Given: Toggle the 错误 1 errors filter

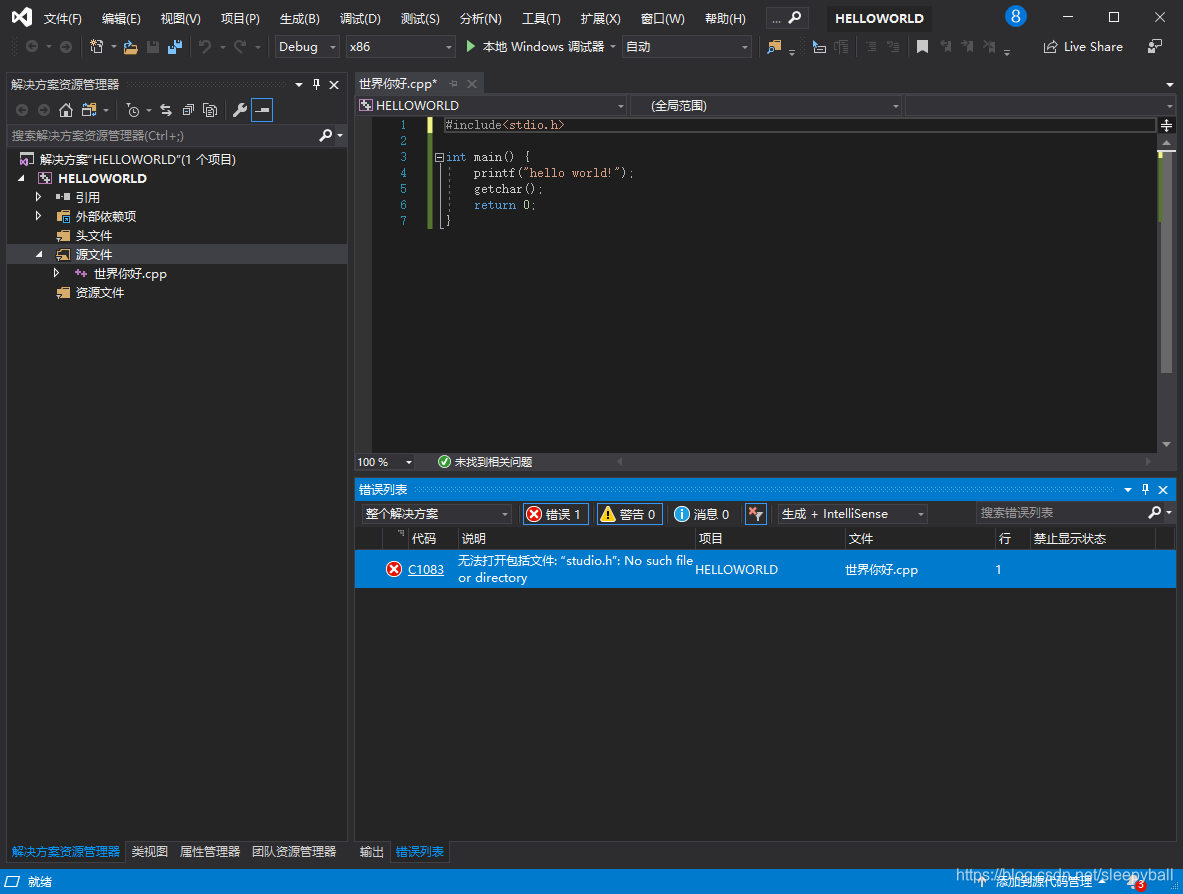Looking at the screenshot, I should (556, 514).
